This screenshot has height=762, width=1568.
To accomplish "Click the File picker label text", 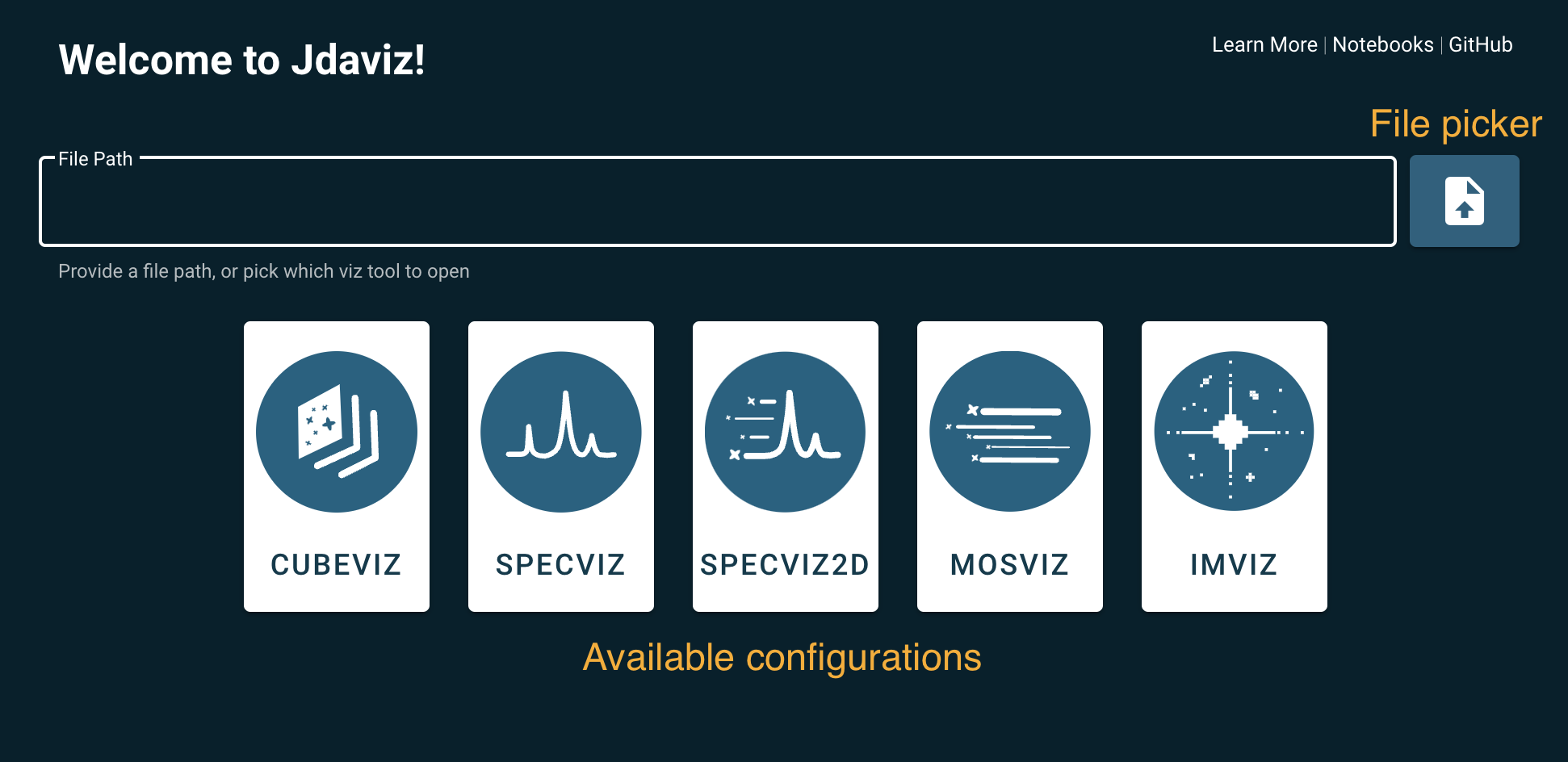I will pyautogui.click(x=1455, y=123).
